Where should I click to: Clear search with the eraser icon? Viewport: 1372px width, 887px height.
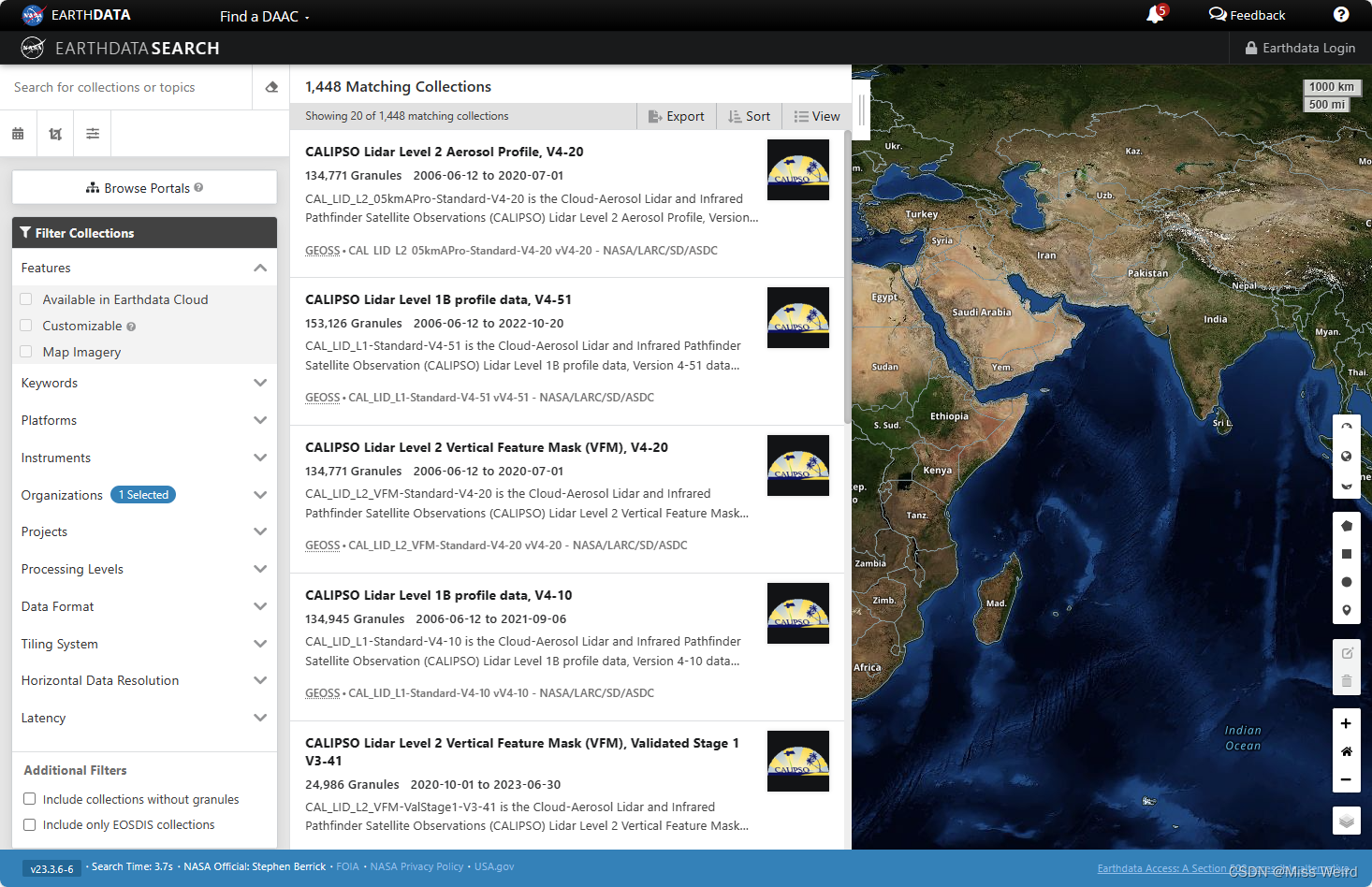pos(271,87)
